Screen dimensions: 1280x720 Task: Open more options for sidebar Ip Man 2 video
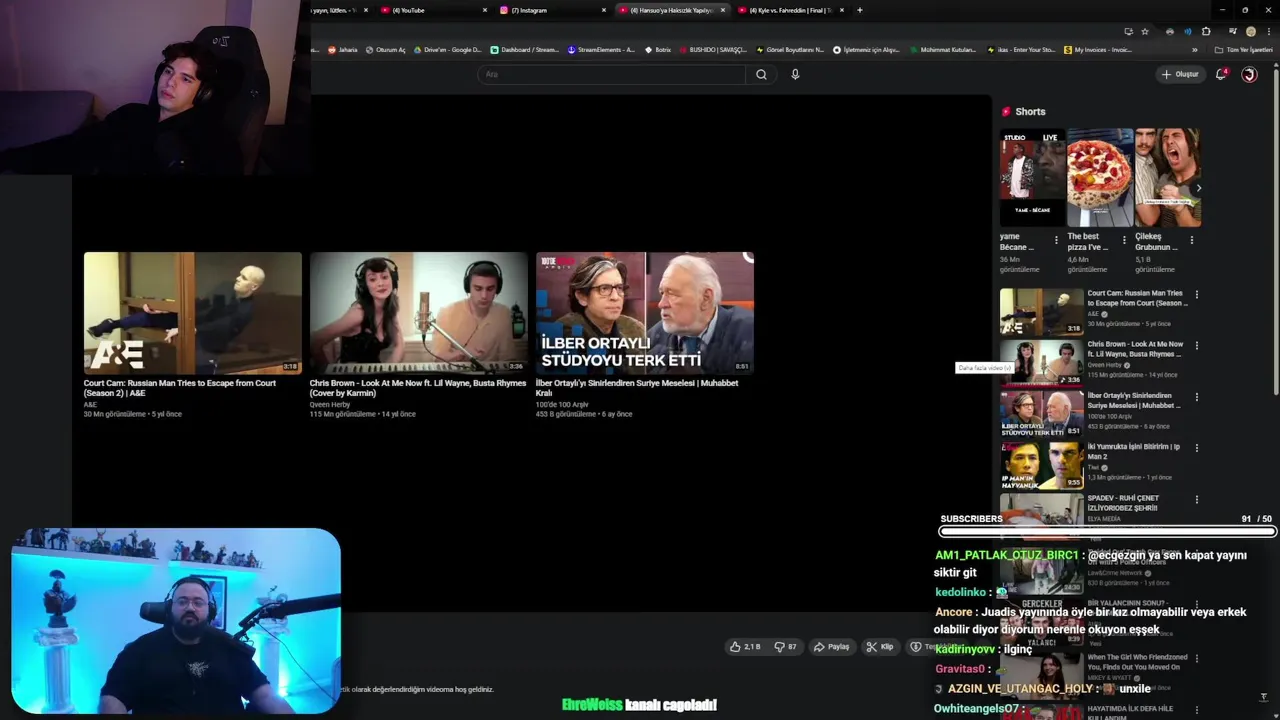(x=1196, y=448)
